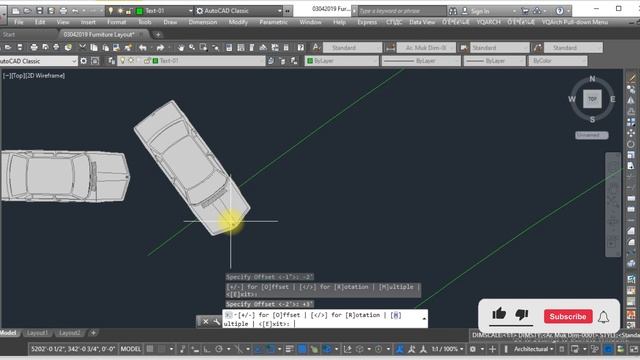Open the Text-01 layer dropdown in Layers toolbar
Viewport: 640px width, 360px height.
[x=191, y=61]
